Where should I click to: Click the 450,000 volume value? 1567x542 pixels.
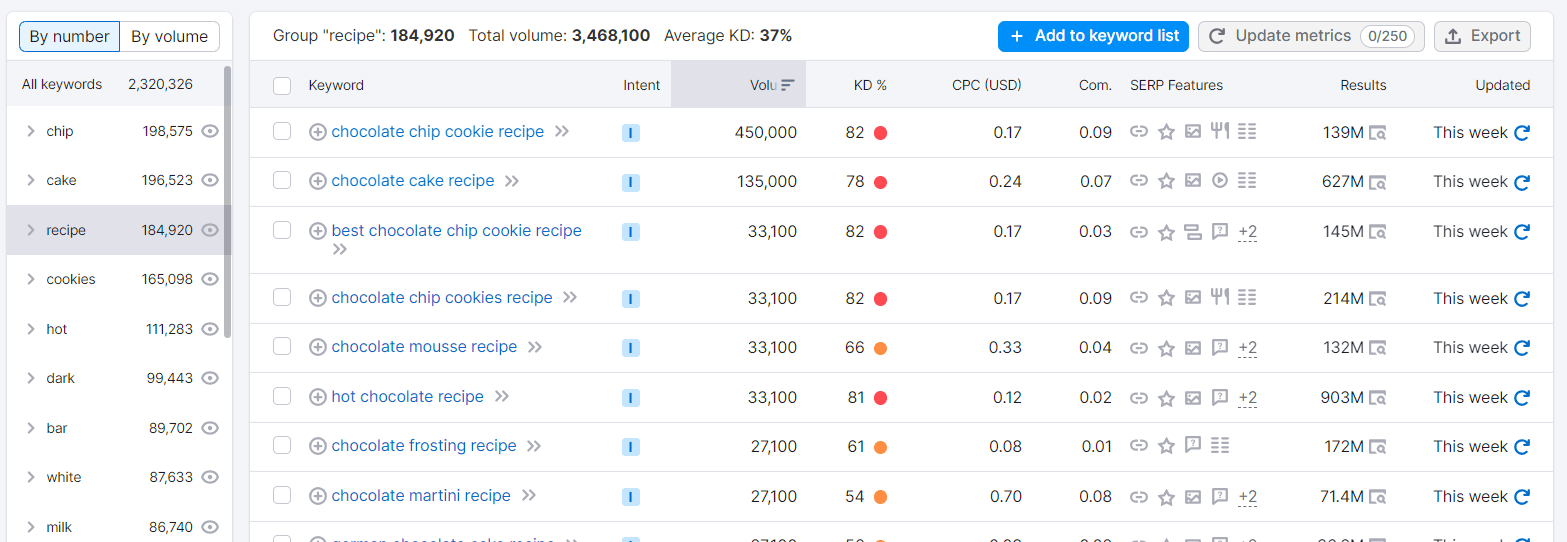(765, 132)
